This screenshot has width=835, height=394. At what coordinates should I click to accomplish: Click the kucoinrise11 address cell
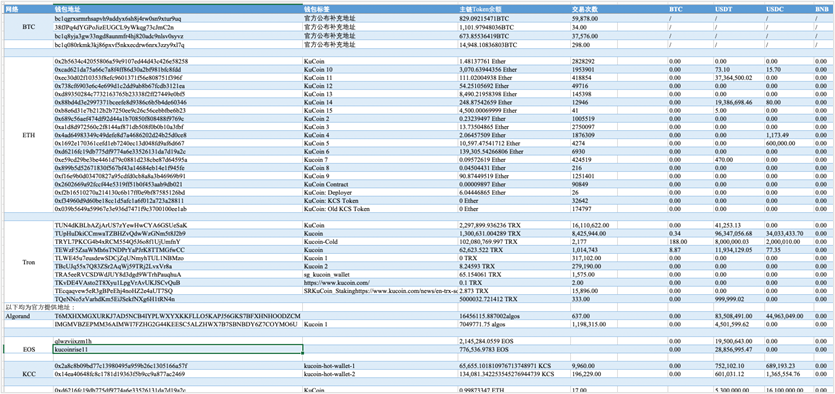178,349
